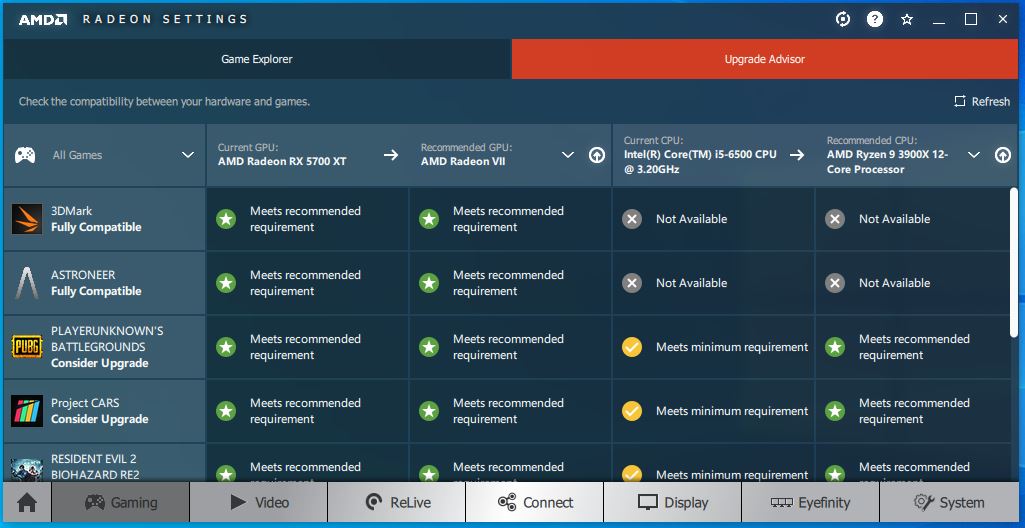Click the yellow checkmark in PUBG current CPU cell

click(x=631, y=347)
